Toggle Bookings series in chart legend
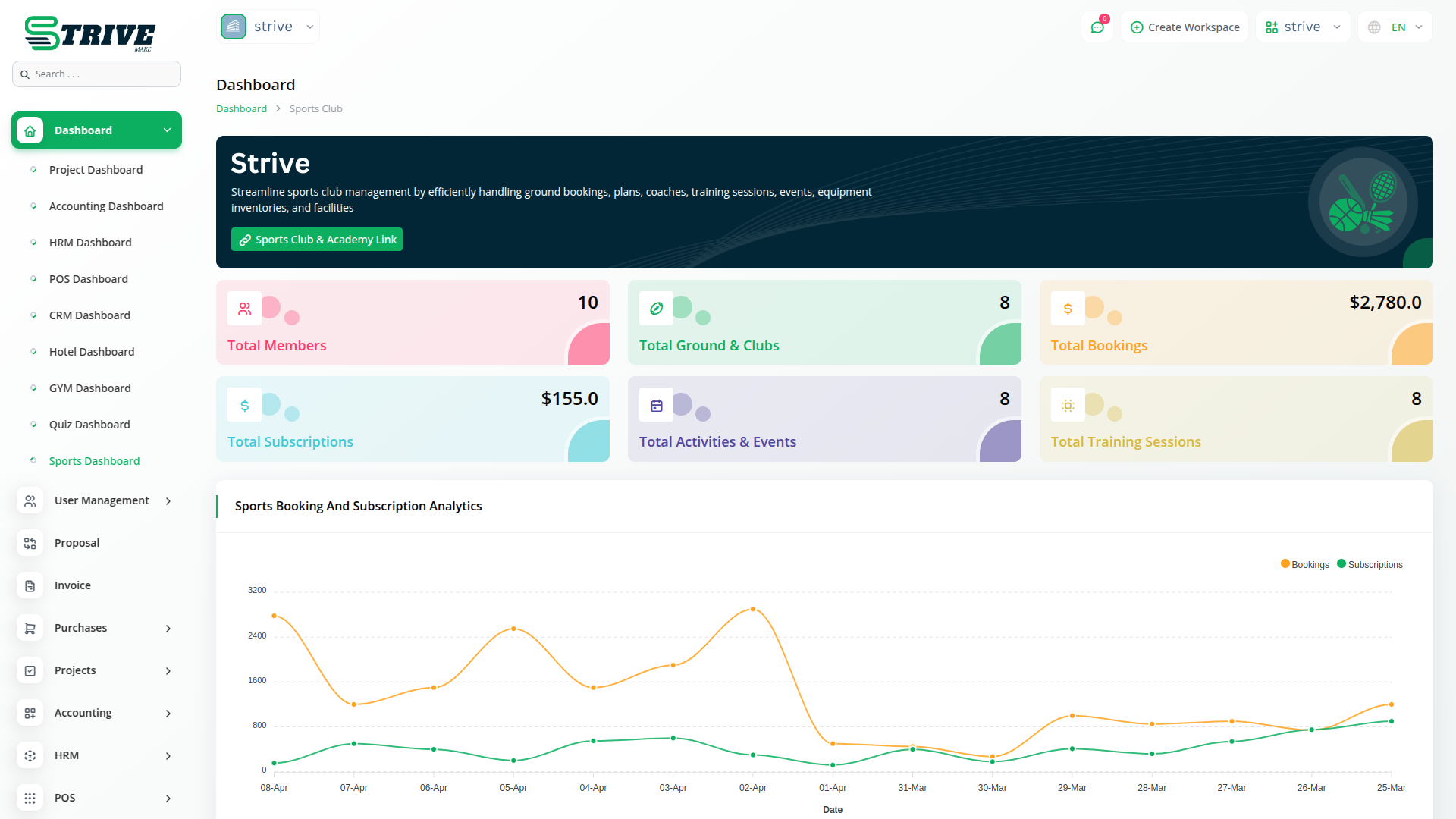Image resolution: width=1456 pixels, height=819 pixels. [x=1304, y=564]
